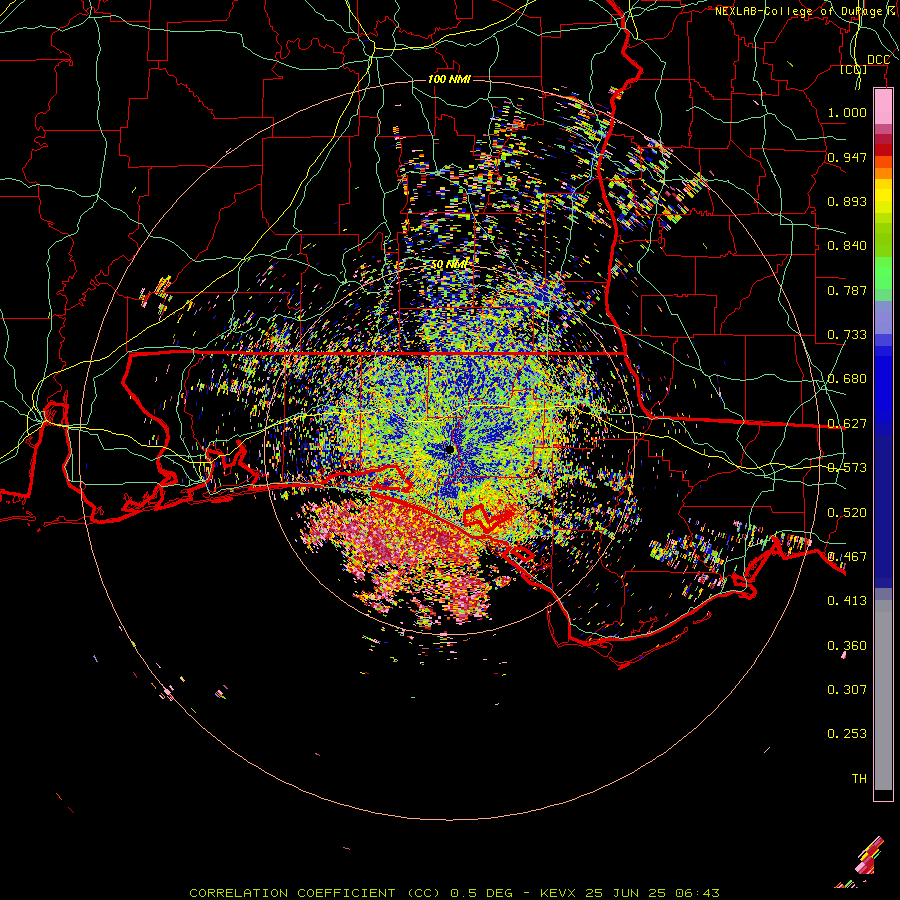This screenshot has width=900, height=900.
Task: Click the gray swatch near 0.307
Action: (x=883, y=695)
